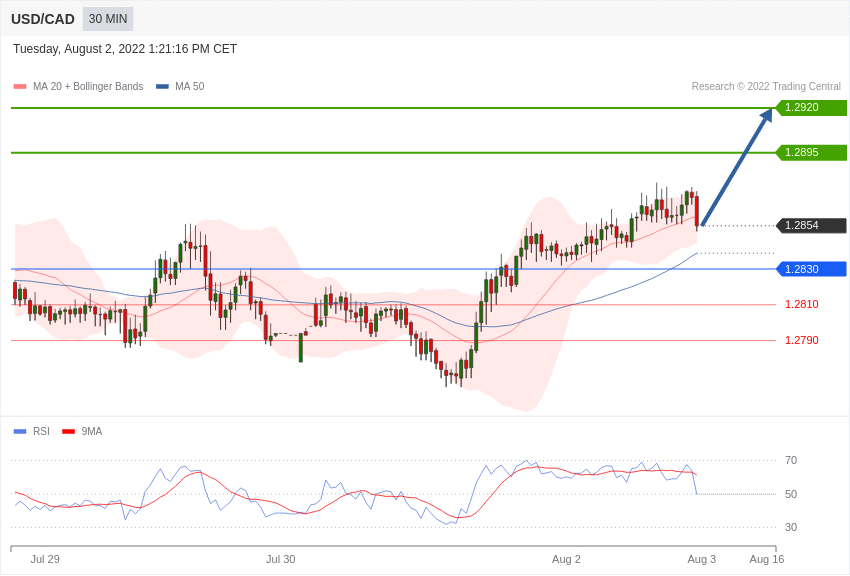Viewport: 850px width, 576px height.
Task: Click the 30 MIN timeframe badge
Action: [x=108, y=19]
